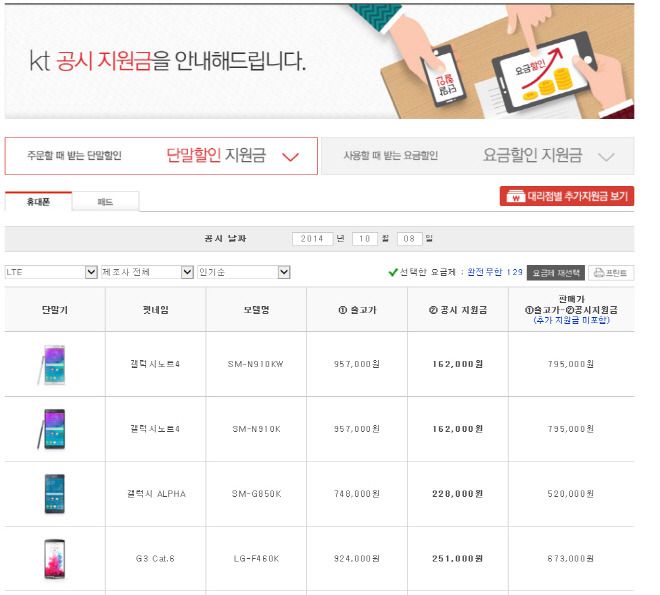
Task: Click the 갤럭시 ALPHA pet name
Action: pos(156,494)
